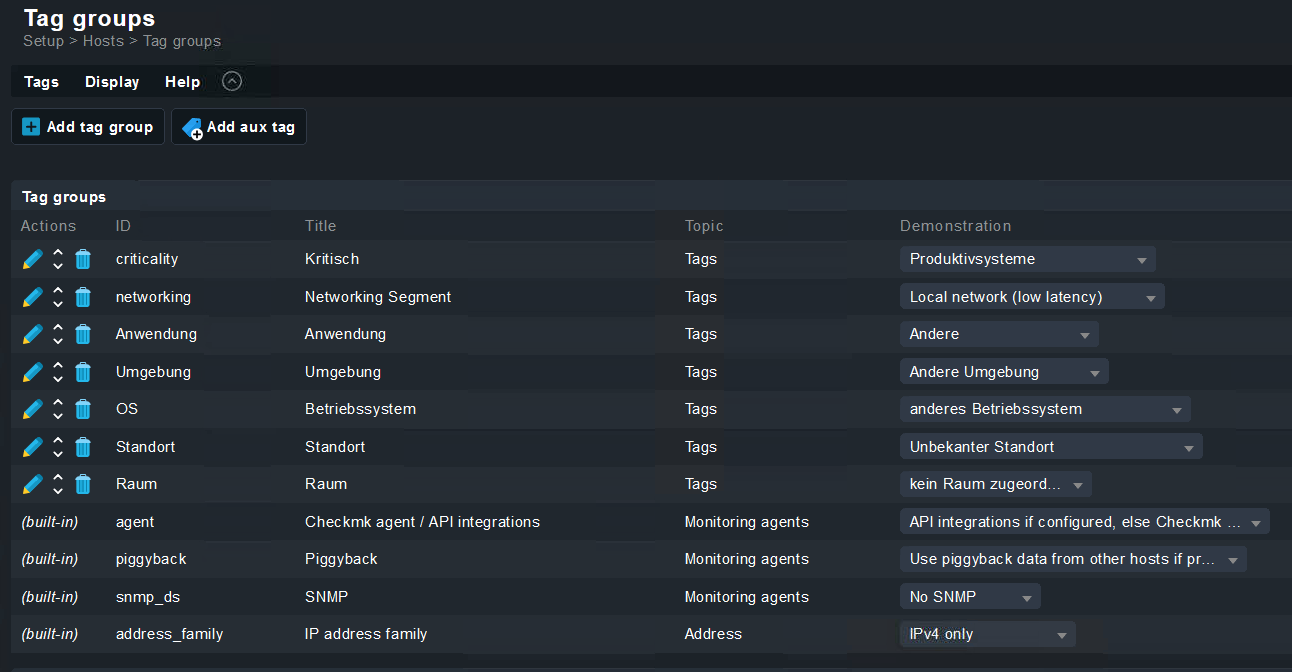
Task: Click trash icon for Standort row
Action: [83, 447]
